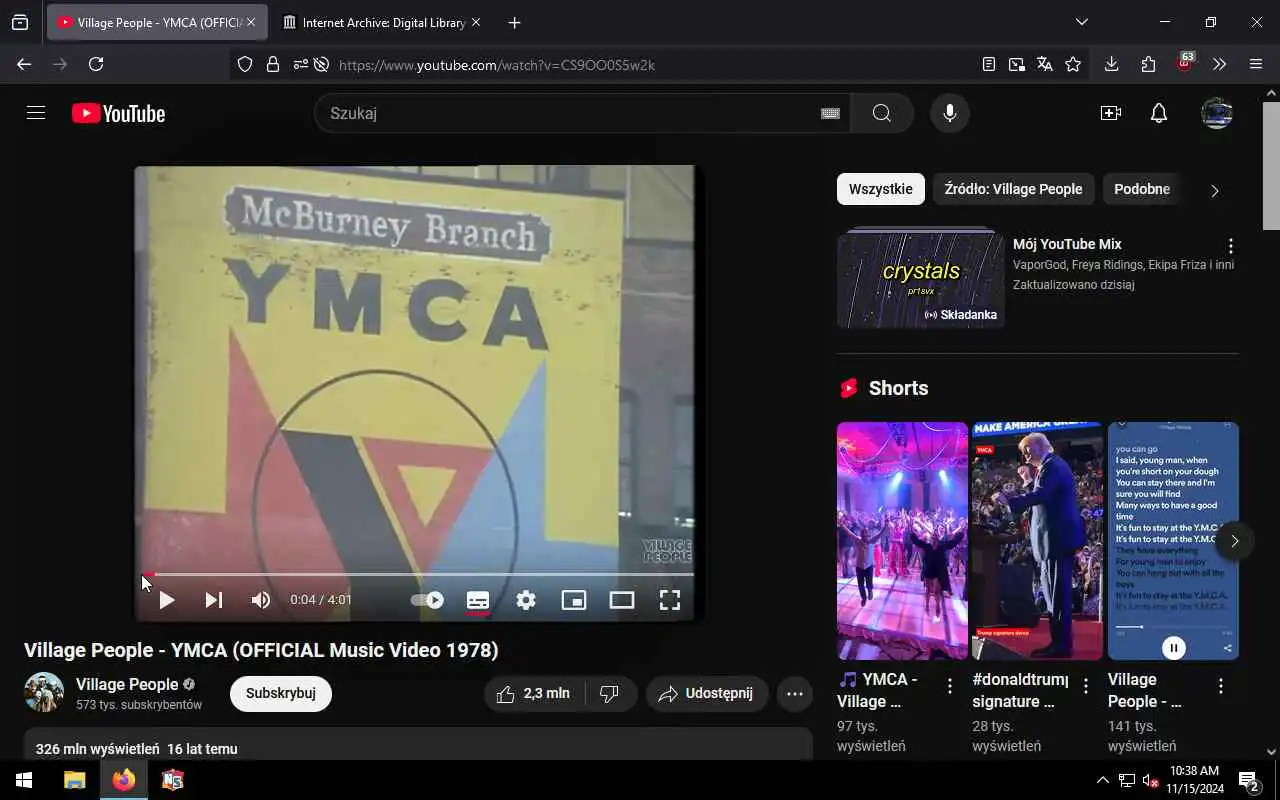
Task: Show more filter chips with arrow
Action: point(1215,190)
